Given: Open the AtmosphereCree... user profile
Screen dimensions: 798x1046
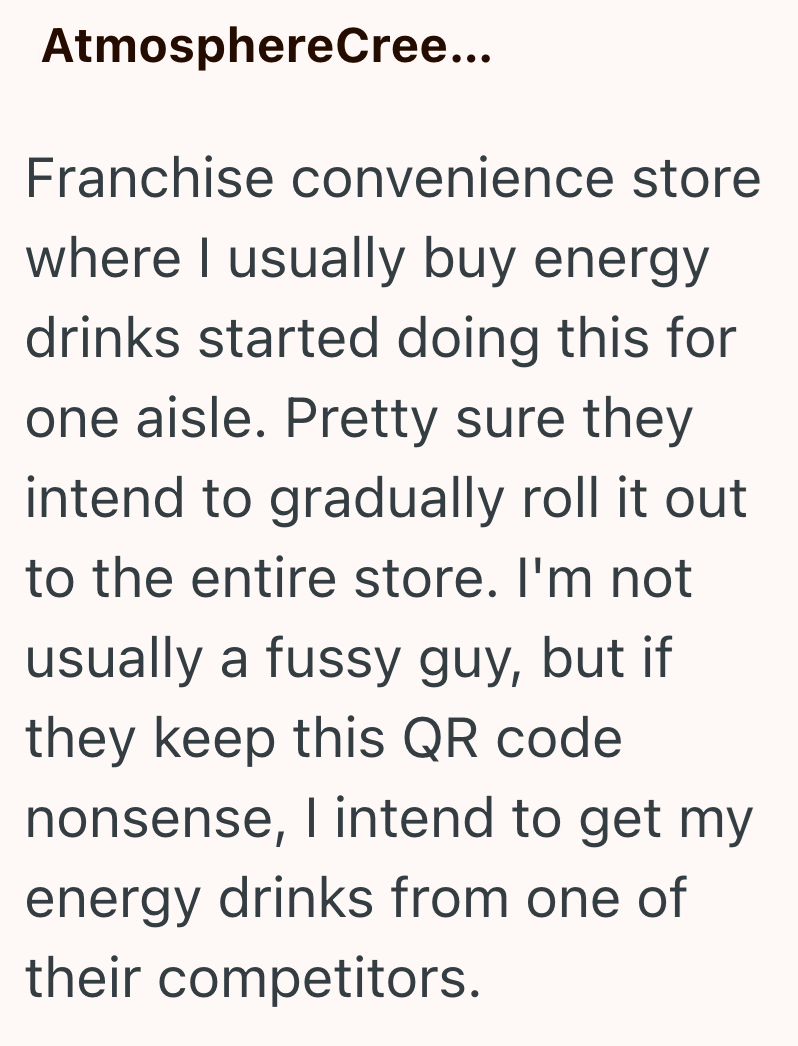Looking at the screenshot, I should point(266,48).
